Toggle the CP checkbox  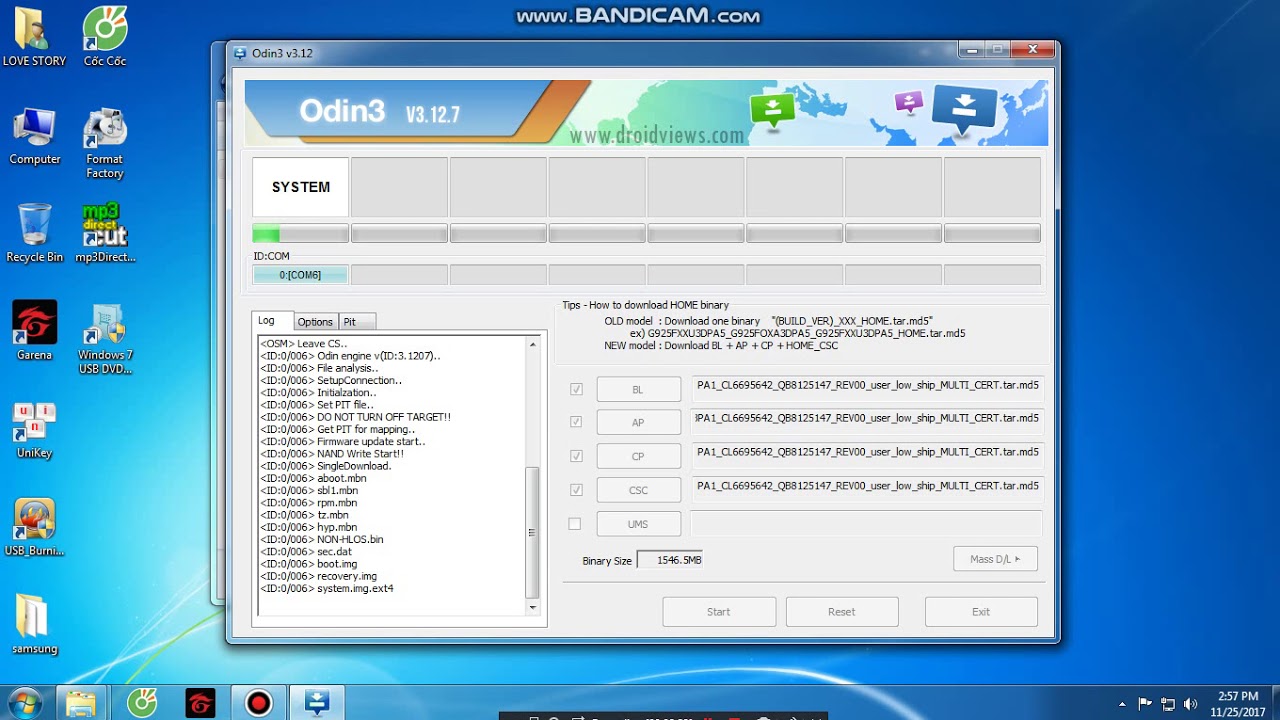click(x=576, y=456)
